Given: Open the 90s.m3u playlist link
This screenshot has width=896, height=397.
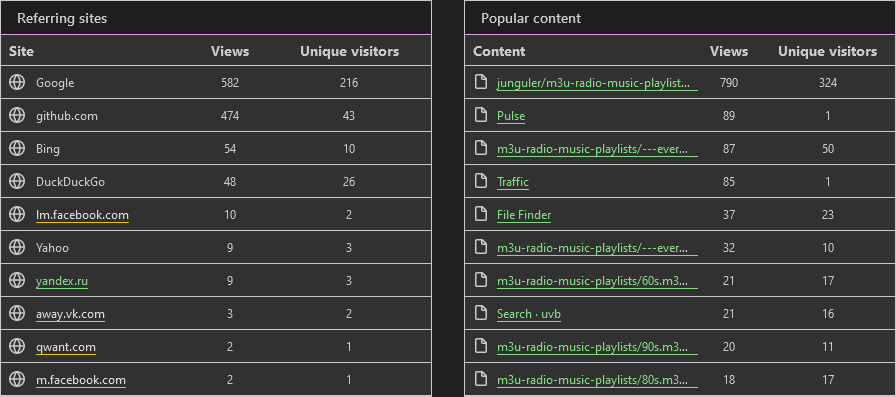Looking at the screenshot, I should pos(597,347).
